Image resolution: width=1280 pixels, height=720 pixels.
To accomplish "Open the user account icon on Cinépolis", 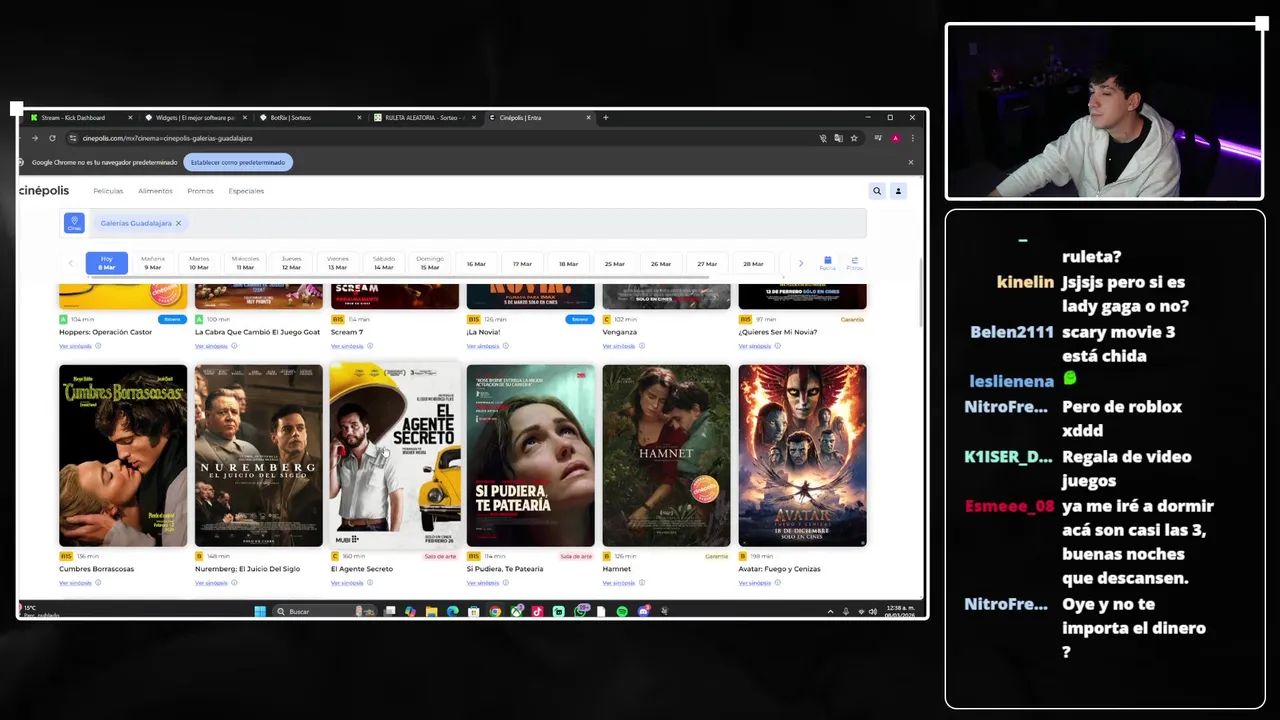I will click(x=898, y=191).
